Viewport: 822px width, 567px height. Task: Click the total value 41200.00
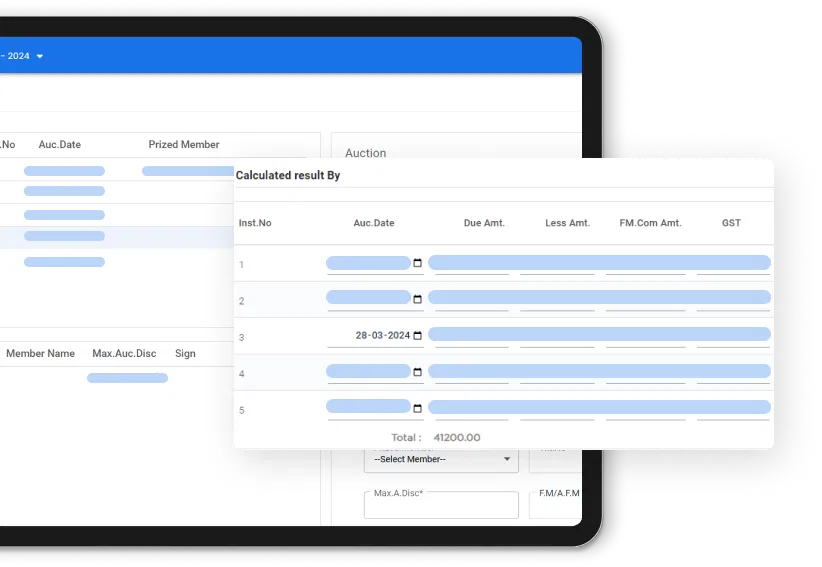pyautogui.click(x=457, y=438)
